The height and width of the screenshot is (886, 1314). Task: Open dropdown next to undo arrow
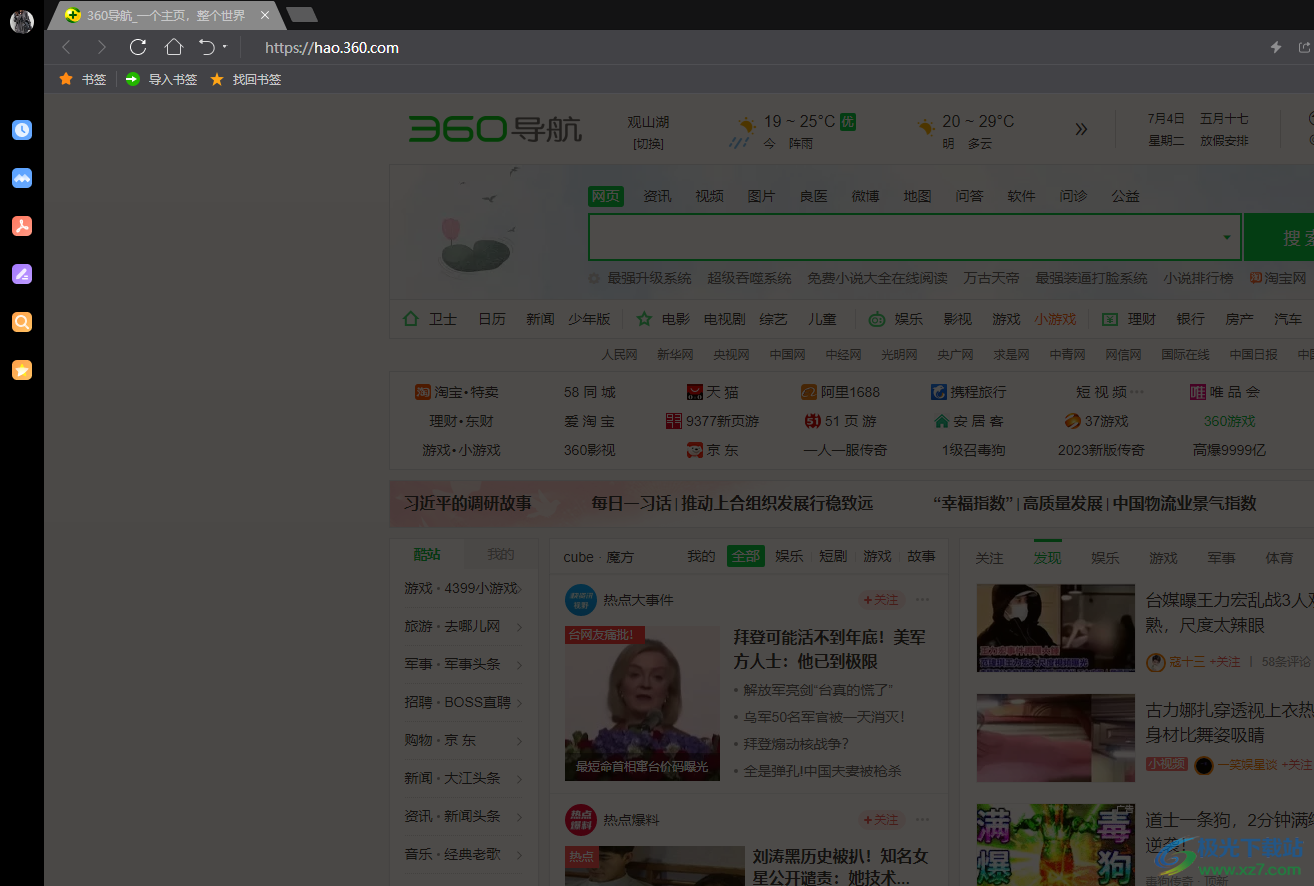click(x=225, y=47)
